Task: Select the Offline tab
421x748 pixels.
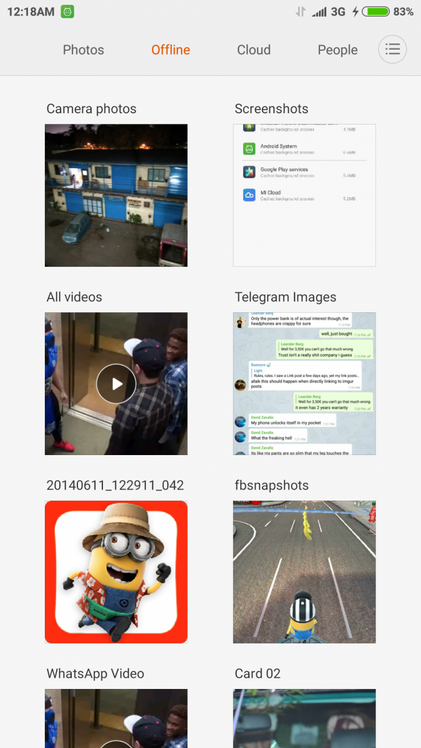Action: [x=171, y=50]
